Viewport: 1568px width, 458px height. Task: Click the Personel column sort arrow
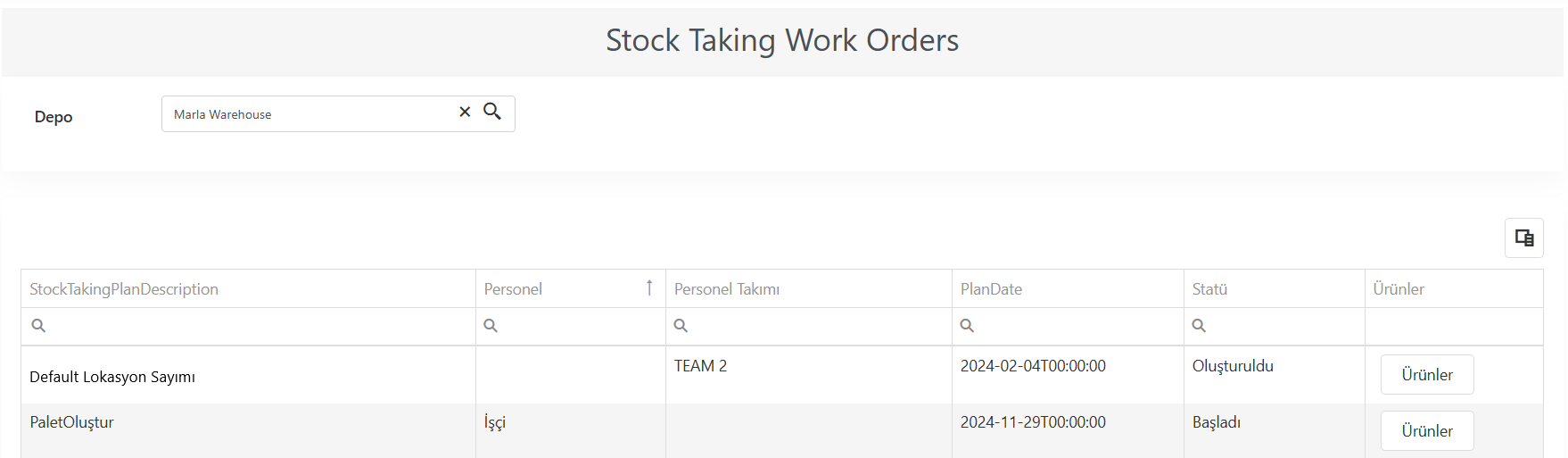649,287
